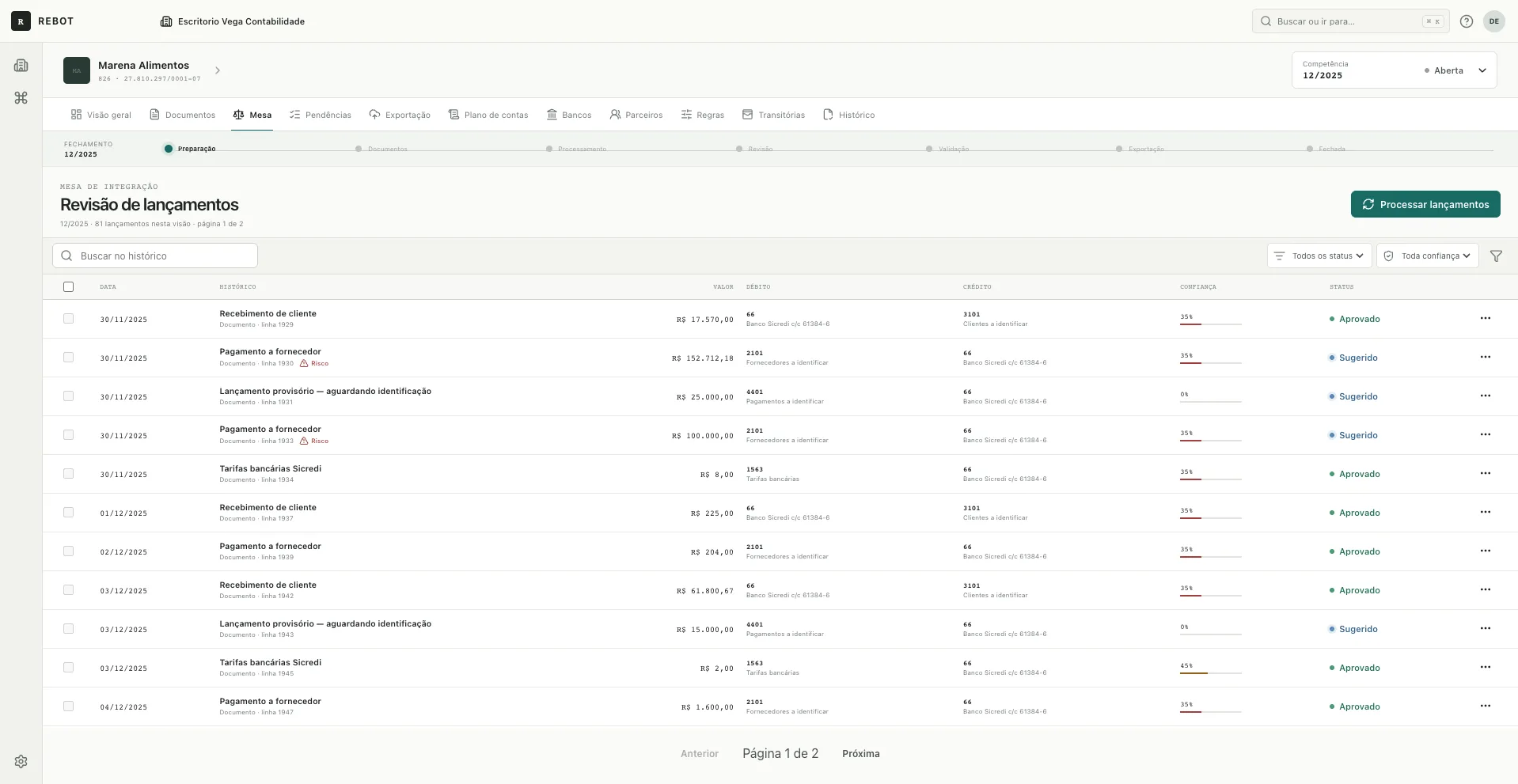Click the REBOT logo icon

(21, 21)
